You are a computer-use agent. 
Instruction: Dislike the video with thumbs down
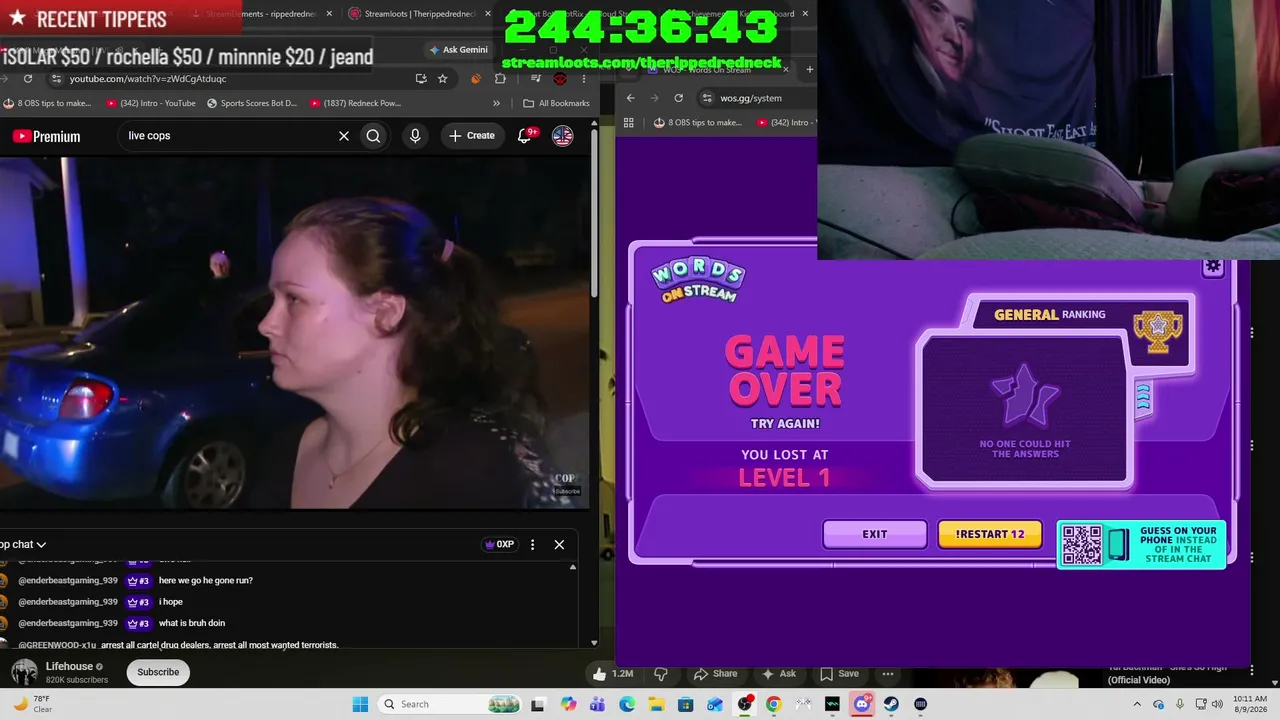coord(660,674)
